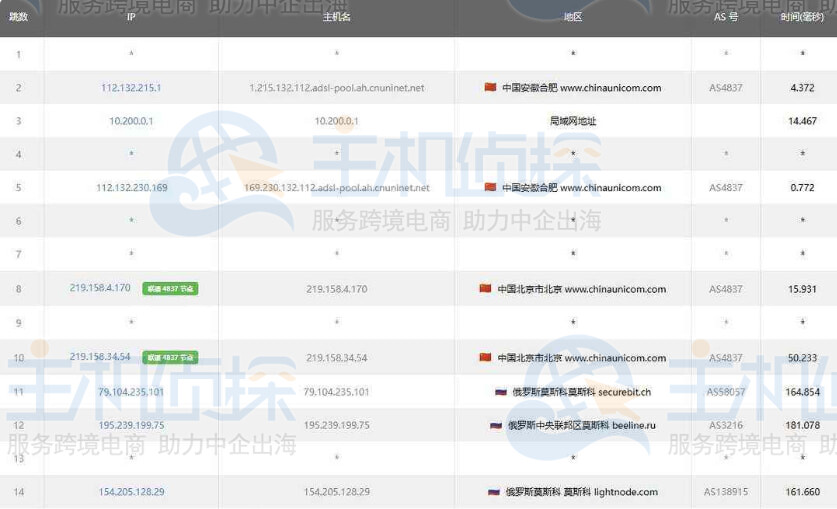Click the Russia flag beside securebit.ch
The width and height of the screenshot is (837, 509).
[500, 392]
